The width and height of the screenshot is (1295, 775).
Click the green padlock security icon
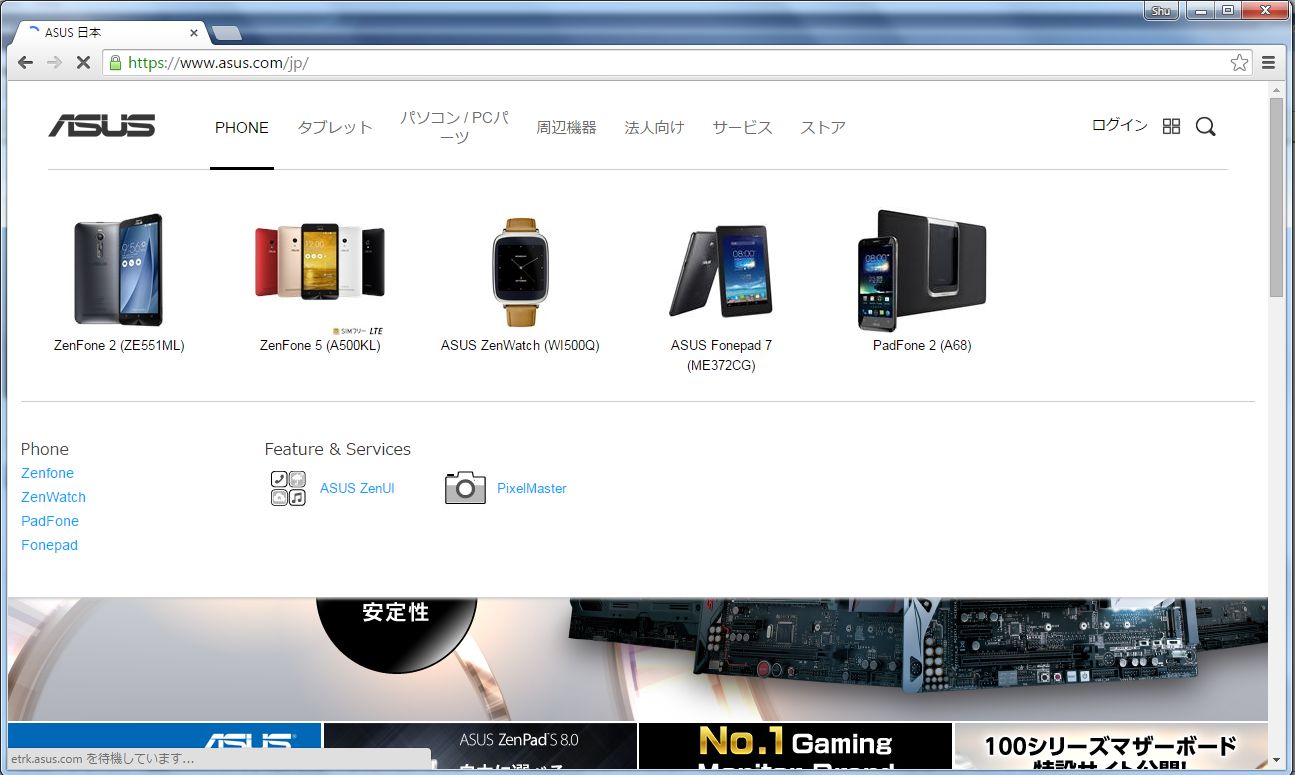coord(115,62)
